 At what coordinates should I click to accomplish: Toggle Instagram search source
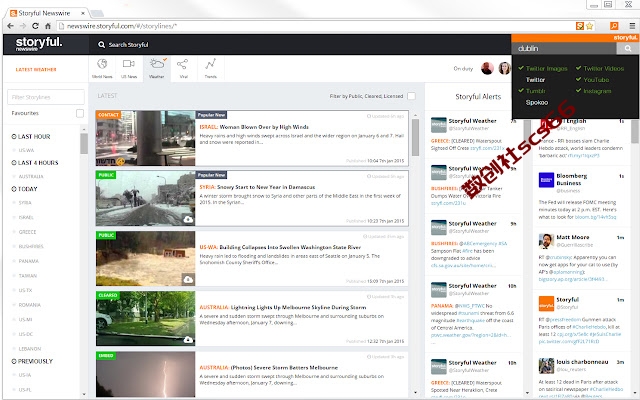[593, 91]
